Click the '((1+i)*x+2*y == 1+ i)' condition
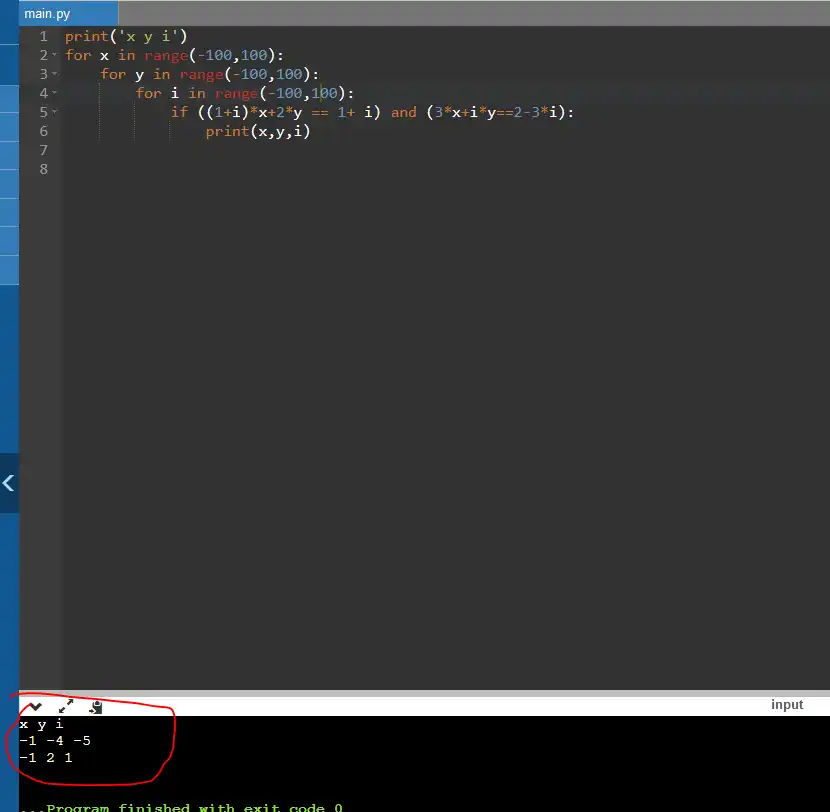Image resolution: width=830 pixels, height=812 pixels. coord(289,112)
